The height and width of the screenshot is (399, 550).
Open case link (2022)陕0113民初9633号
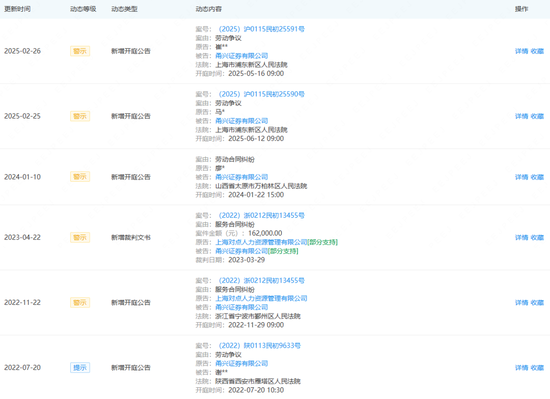[x=260, y=346]
